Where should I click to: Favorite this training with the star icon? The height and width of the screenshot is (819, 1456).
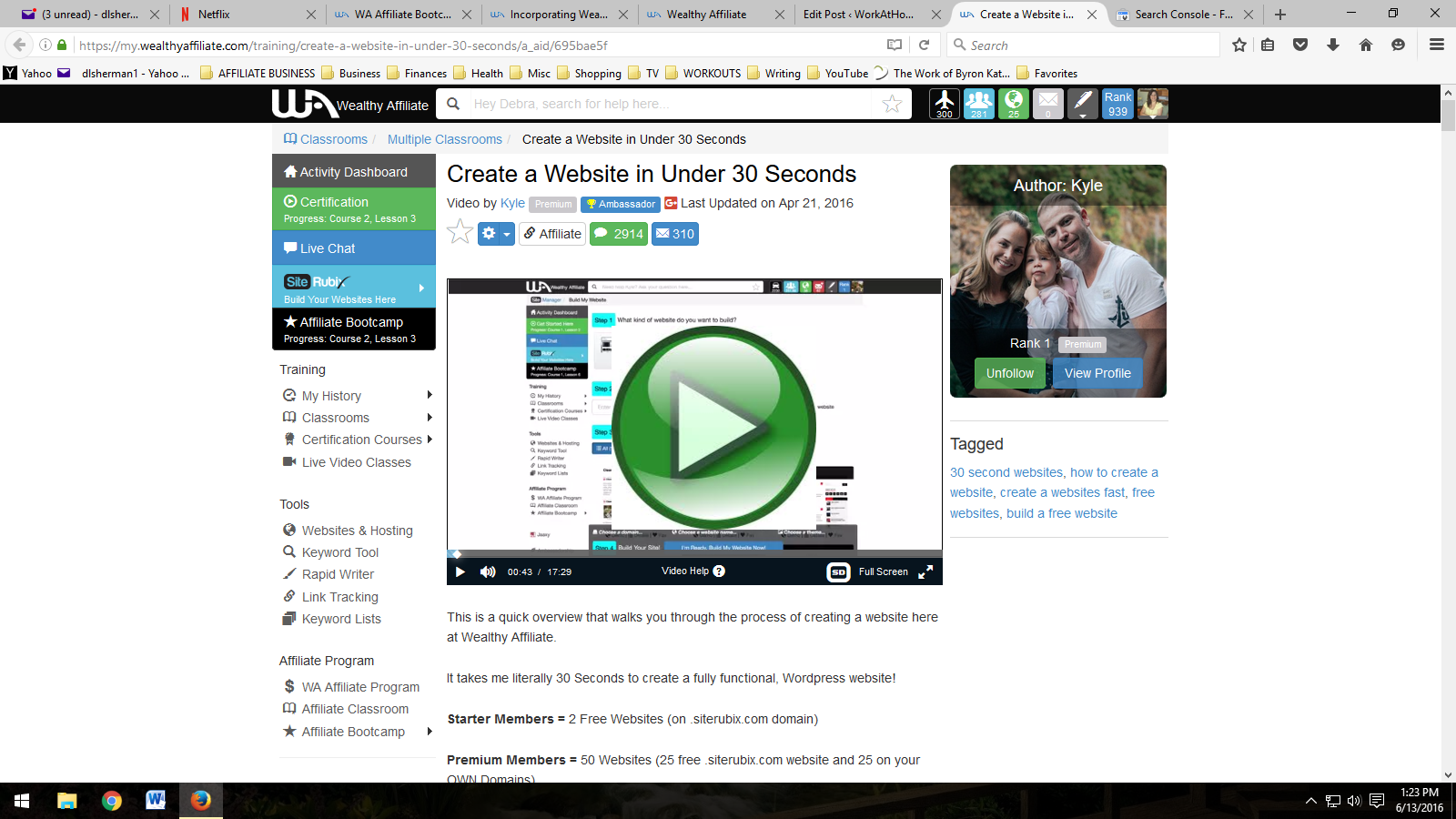(x=460, y=233)
